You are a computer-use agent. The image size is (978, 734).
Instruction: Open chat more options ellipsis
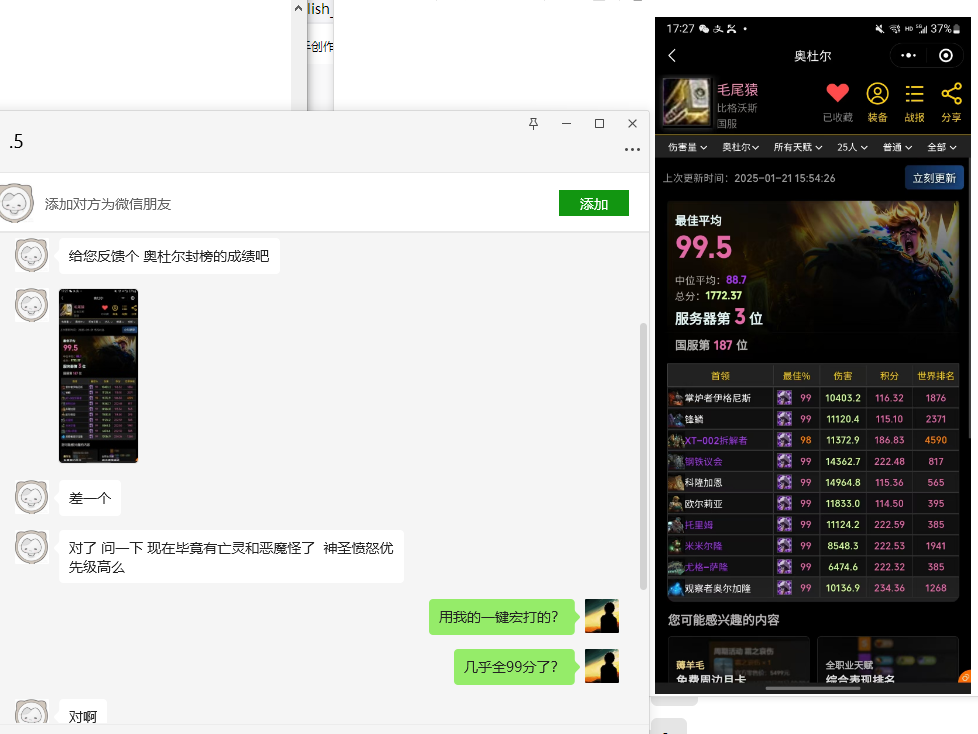[632, 150]
